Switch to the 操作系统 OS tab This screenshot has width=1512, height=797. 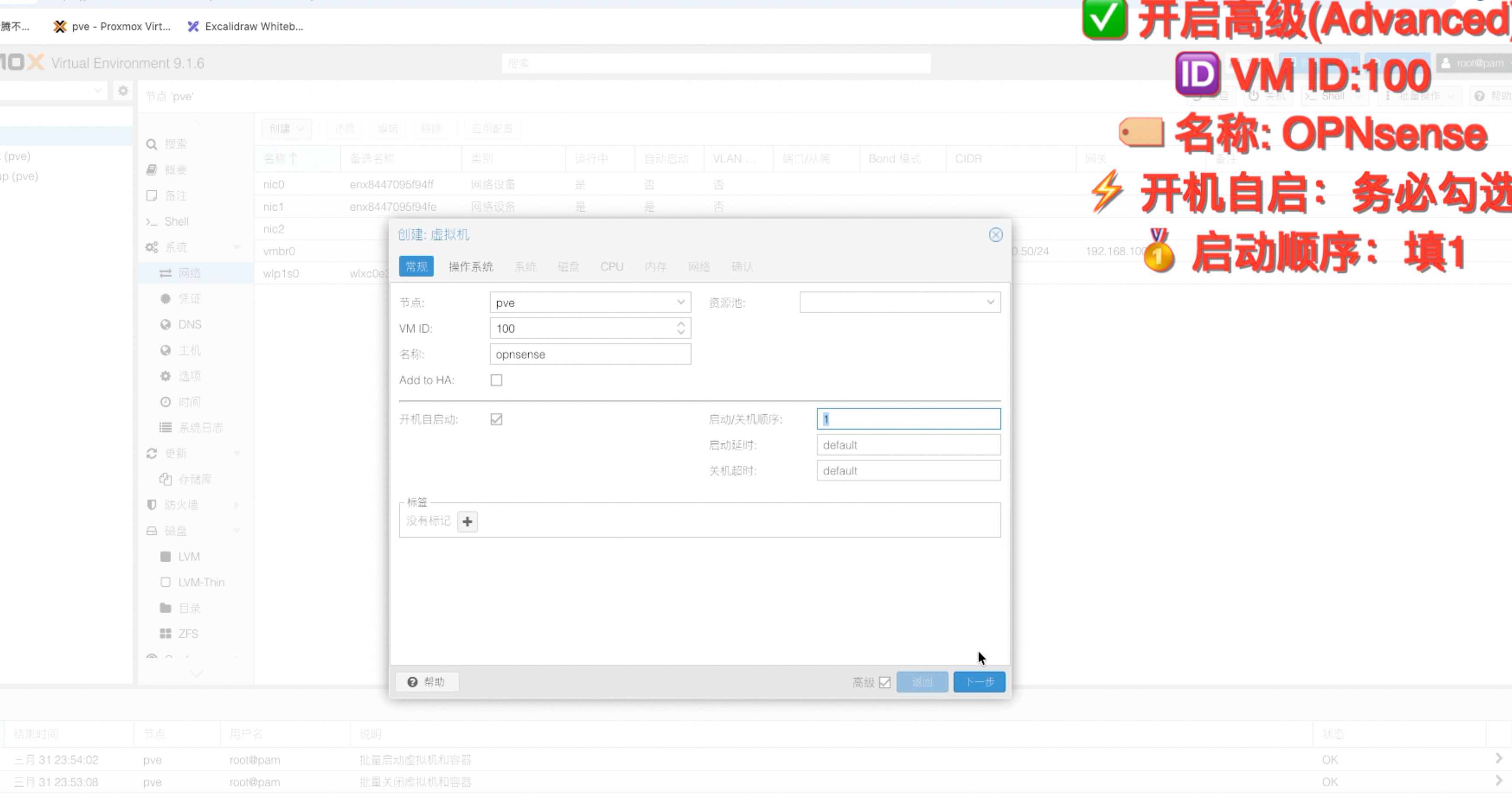click(471, 267)
